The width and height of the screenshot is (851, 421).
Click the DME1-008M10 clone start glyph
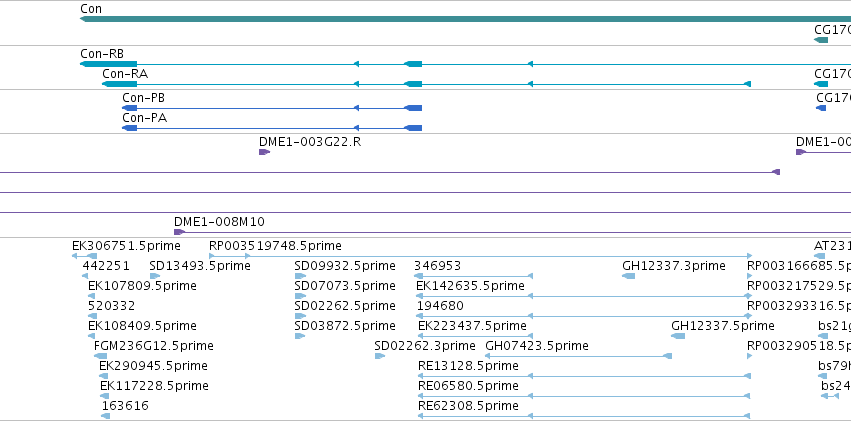[179, 232]
